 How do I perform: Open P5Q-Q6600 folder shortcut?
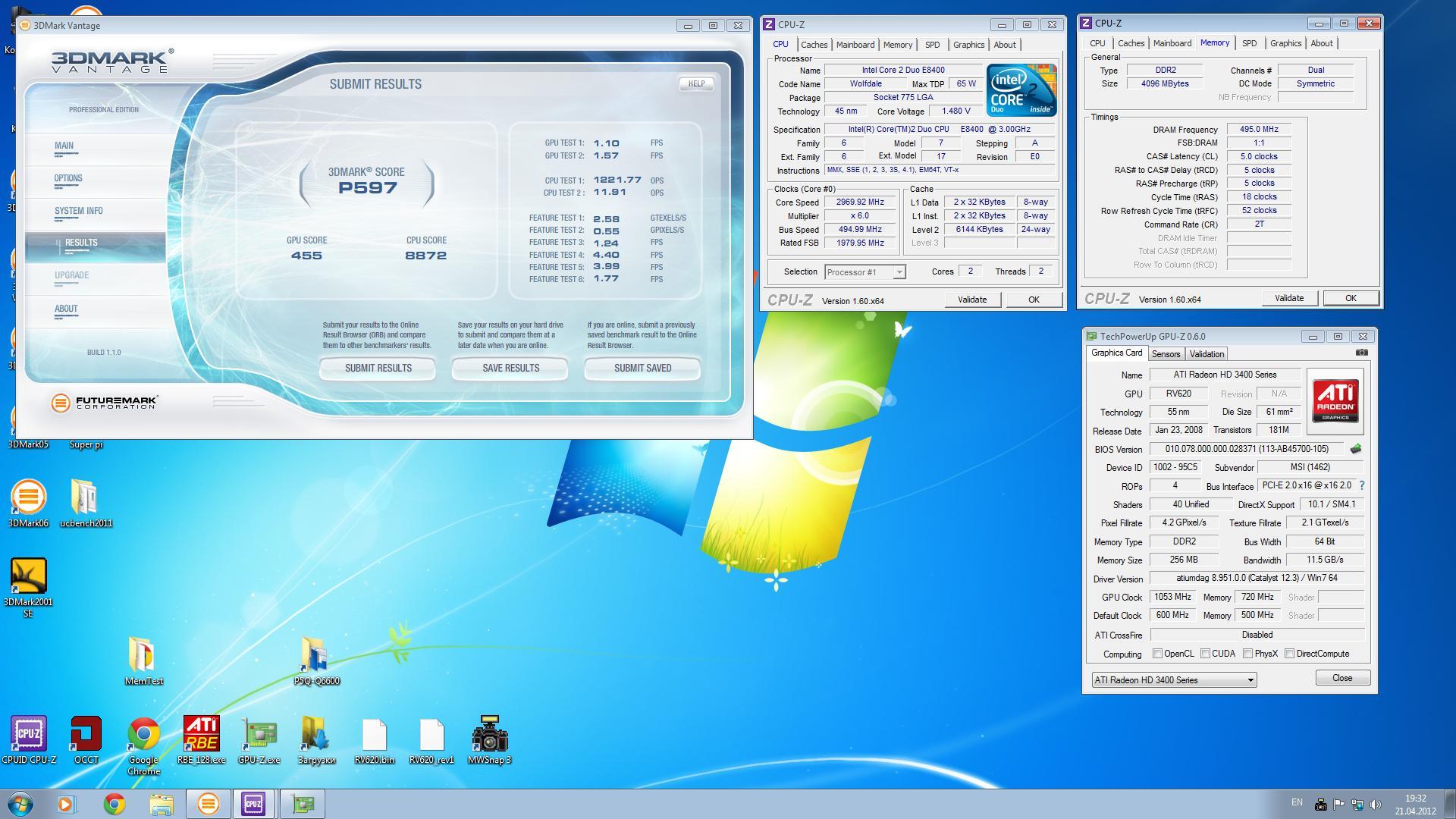[x=316, y=661]
